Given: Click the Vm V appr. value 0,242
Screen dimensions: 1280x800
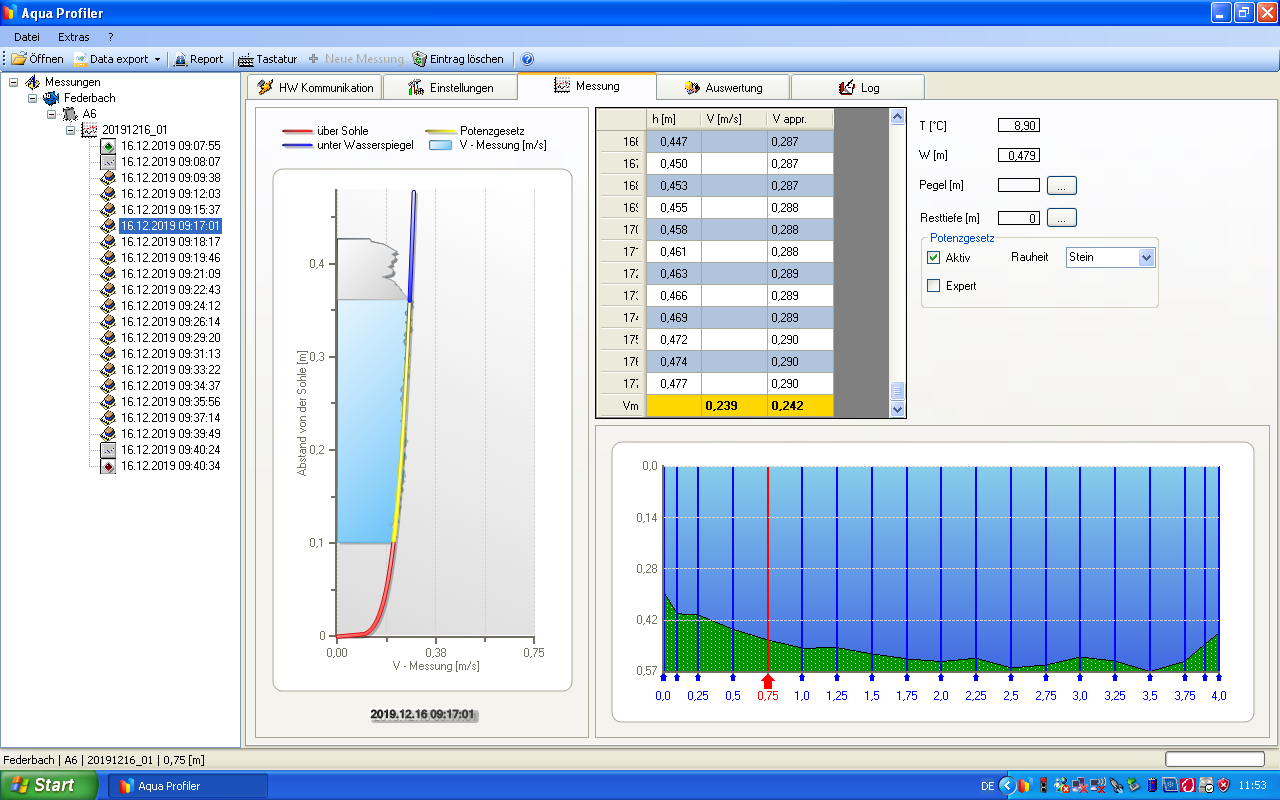Looking at the screenshot, I should [x=800, y=406].
